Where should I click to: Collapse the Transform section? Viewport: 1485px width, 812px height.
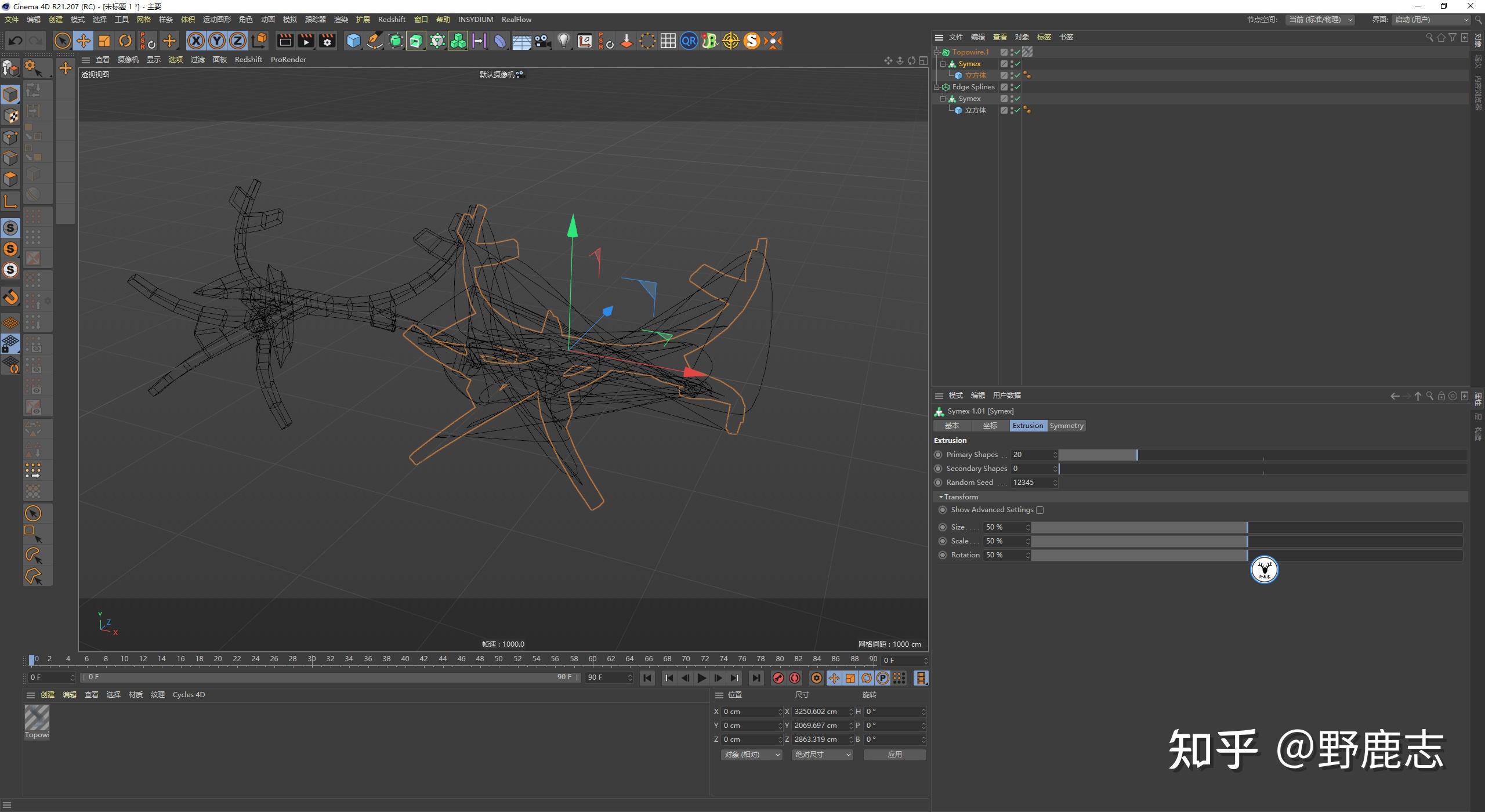(x=940, y=497)
